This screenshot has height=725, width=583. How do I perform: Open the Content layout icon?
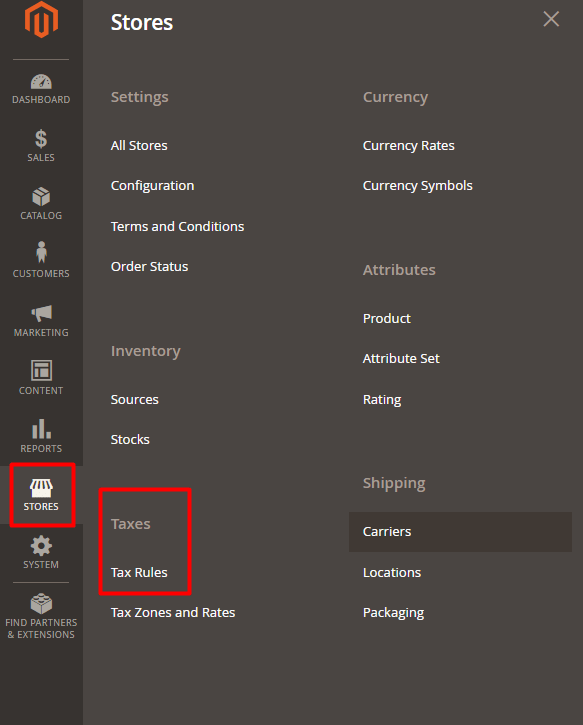pyautogui.click(x=41, y=370)
